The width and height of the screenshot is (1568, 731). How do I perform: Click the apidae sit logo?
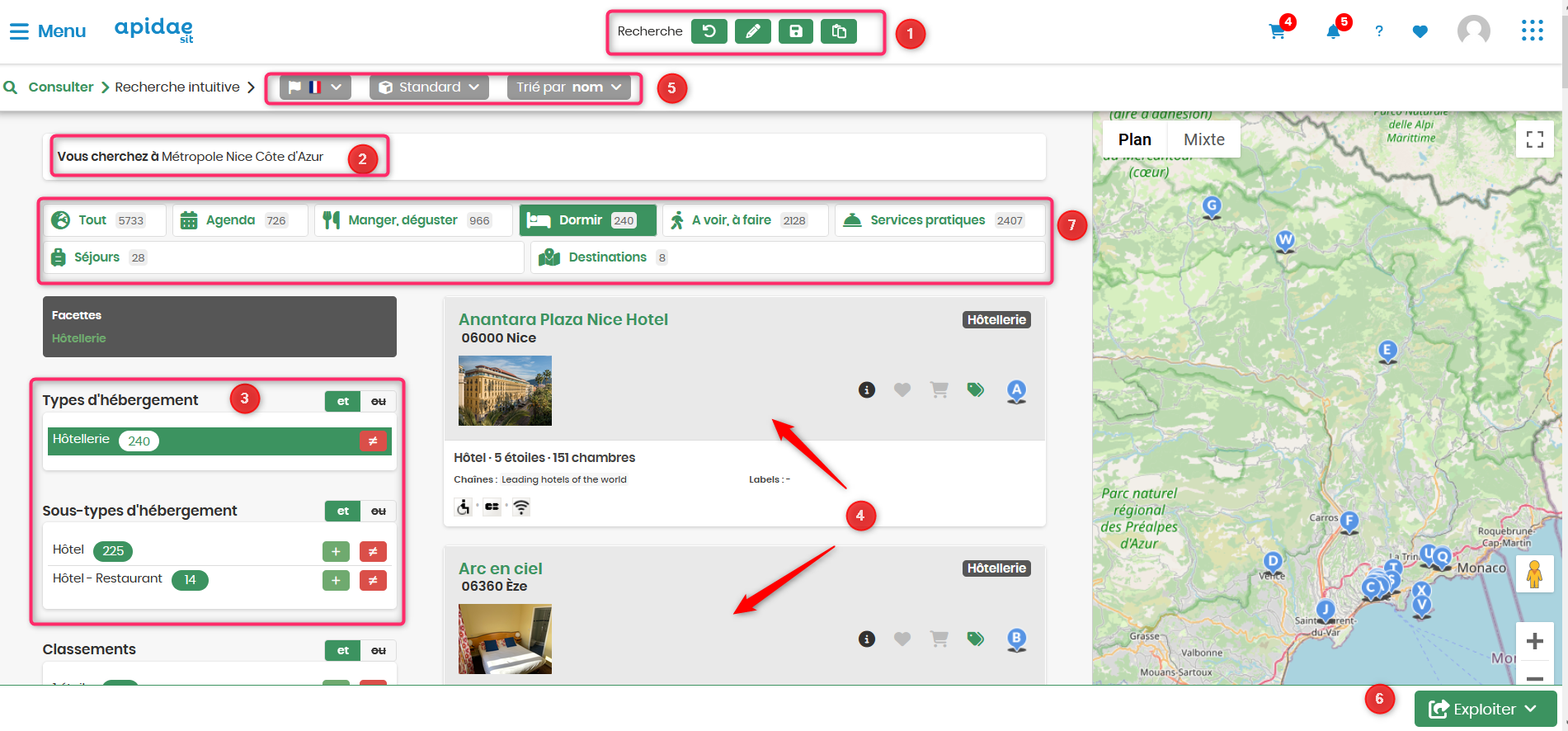tap(154, 30)
